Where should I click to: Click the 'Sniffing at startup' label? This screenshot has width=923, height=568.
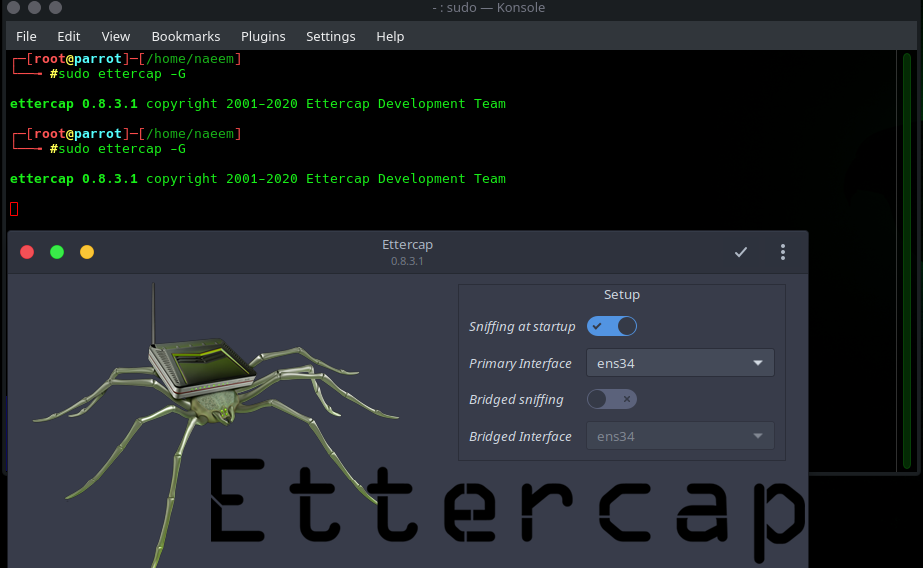(522, 327)
